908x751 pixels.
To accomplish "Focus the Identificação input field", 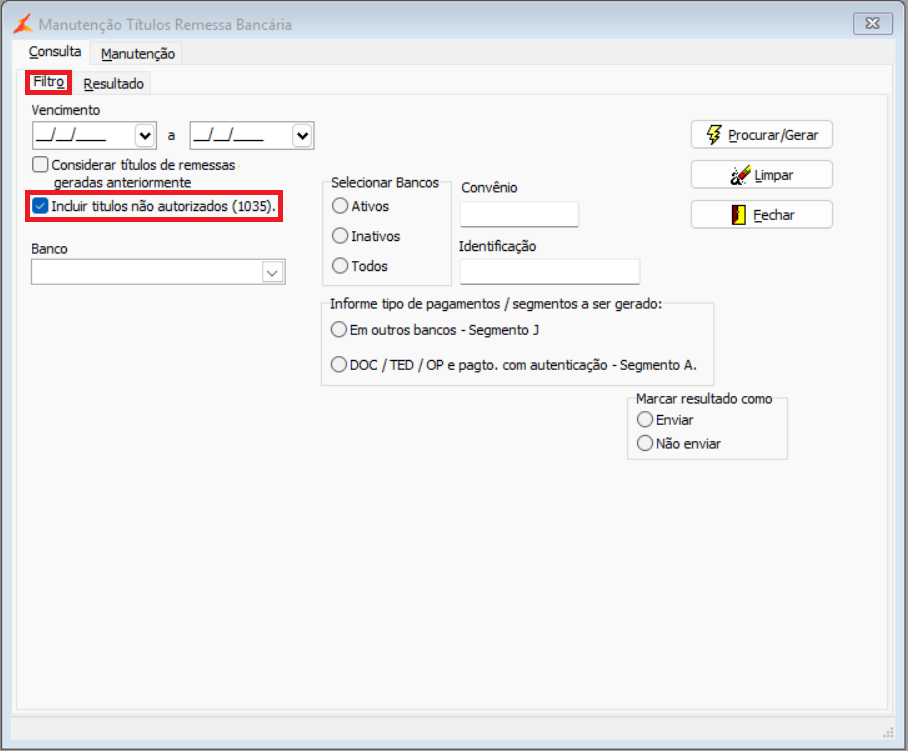I will [550, 272].
